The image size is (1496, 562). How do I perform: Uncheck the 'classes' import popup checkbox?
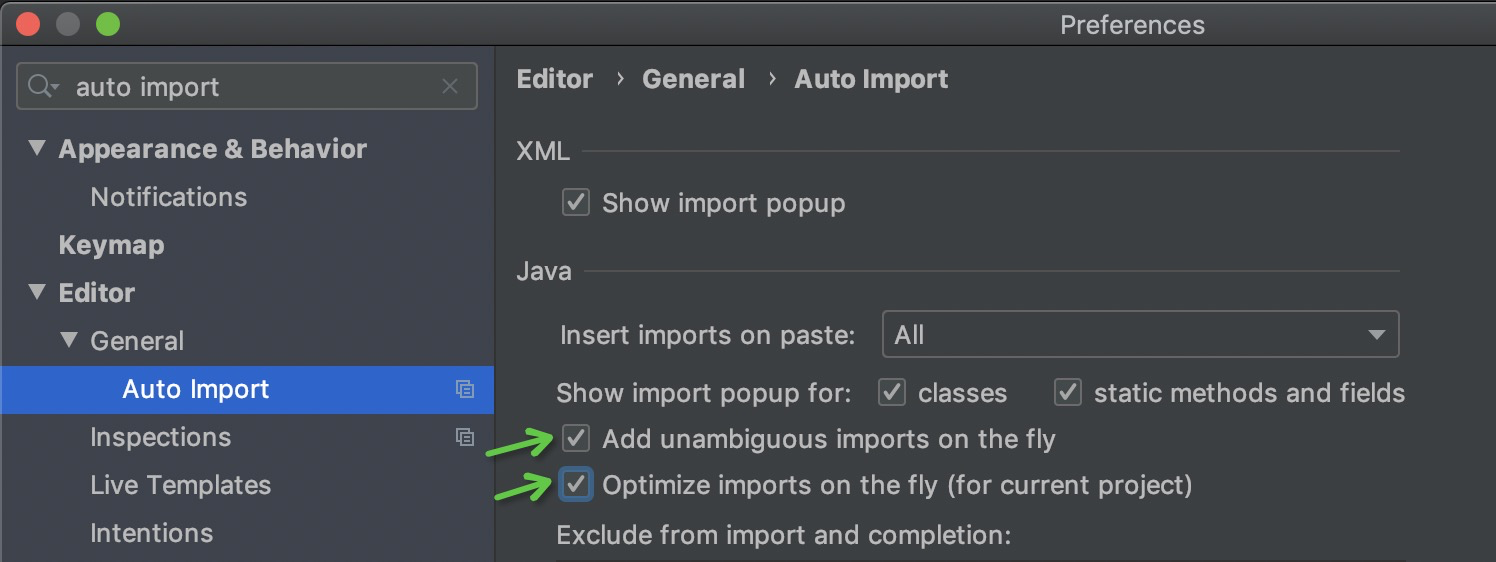tap(891, 393)
